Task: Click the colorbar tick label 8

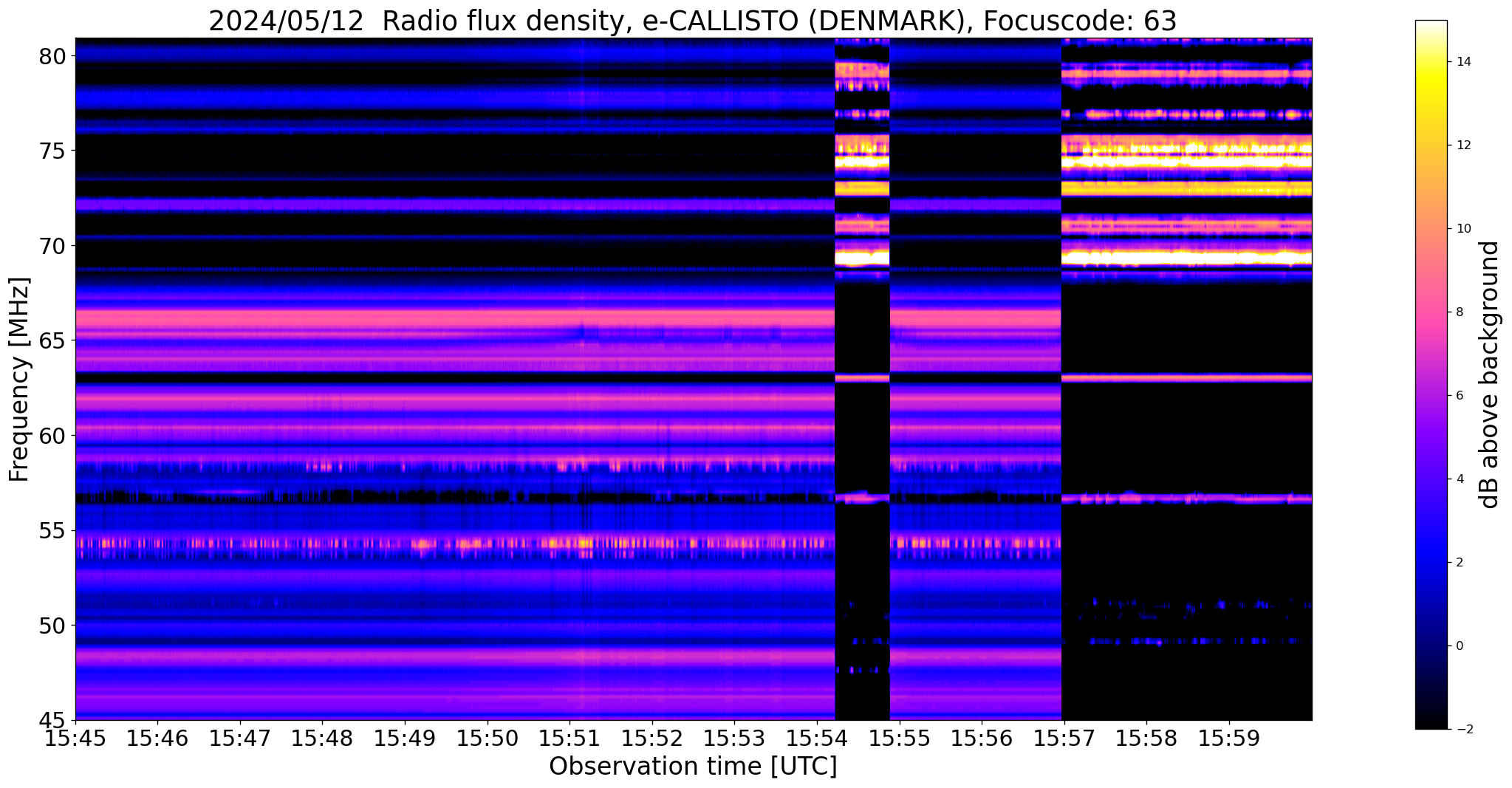Action: (1458, 312)
